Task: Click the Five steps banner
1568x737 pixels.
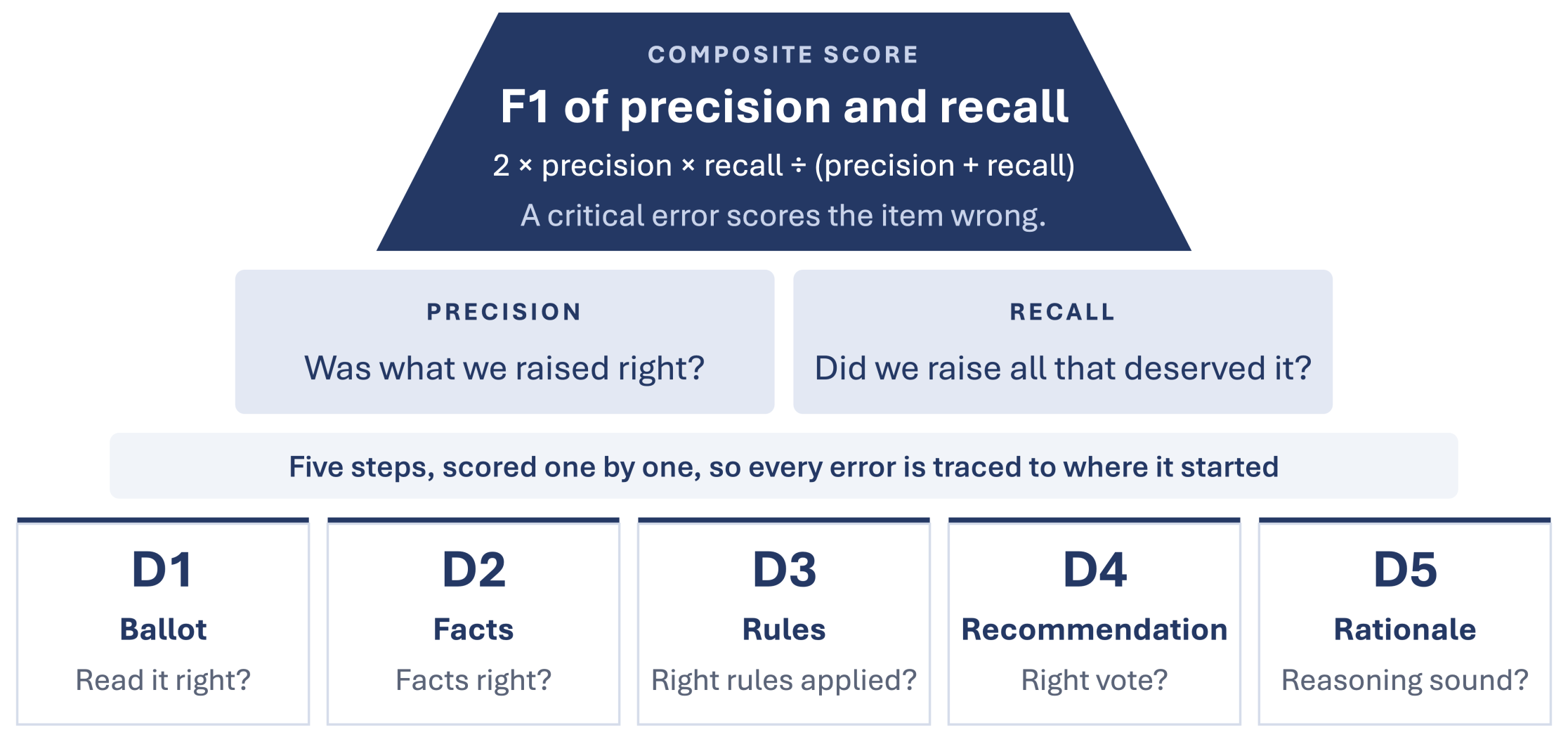Action: [783, 467]
